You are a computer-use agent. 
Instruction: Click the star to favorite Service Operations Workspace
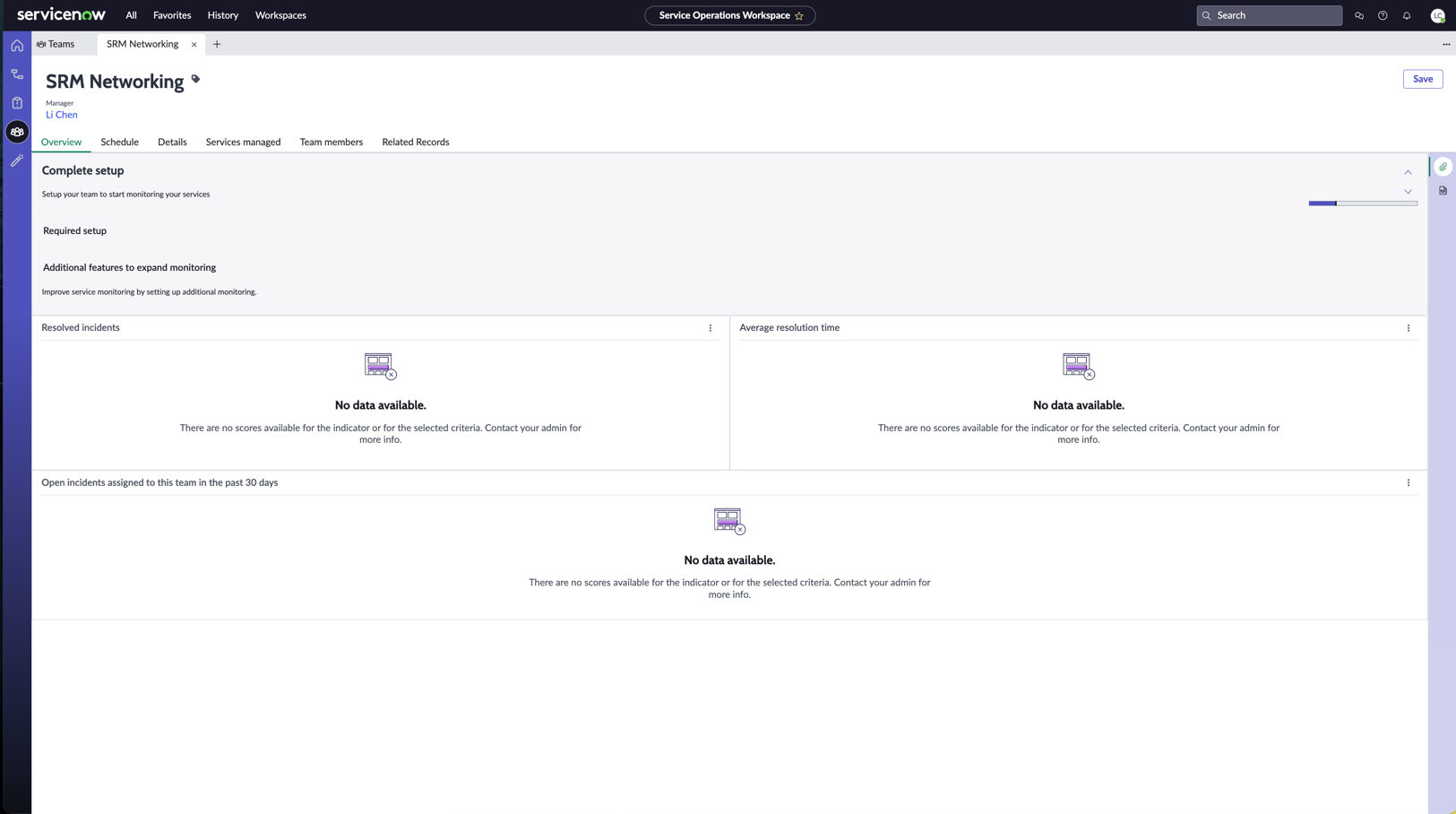point(799,15)
